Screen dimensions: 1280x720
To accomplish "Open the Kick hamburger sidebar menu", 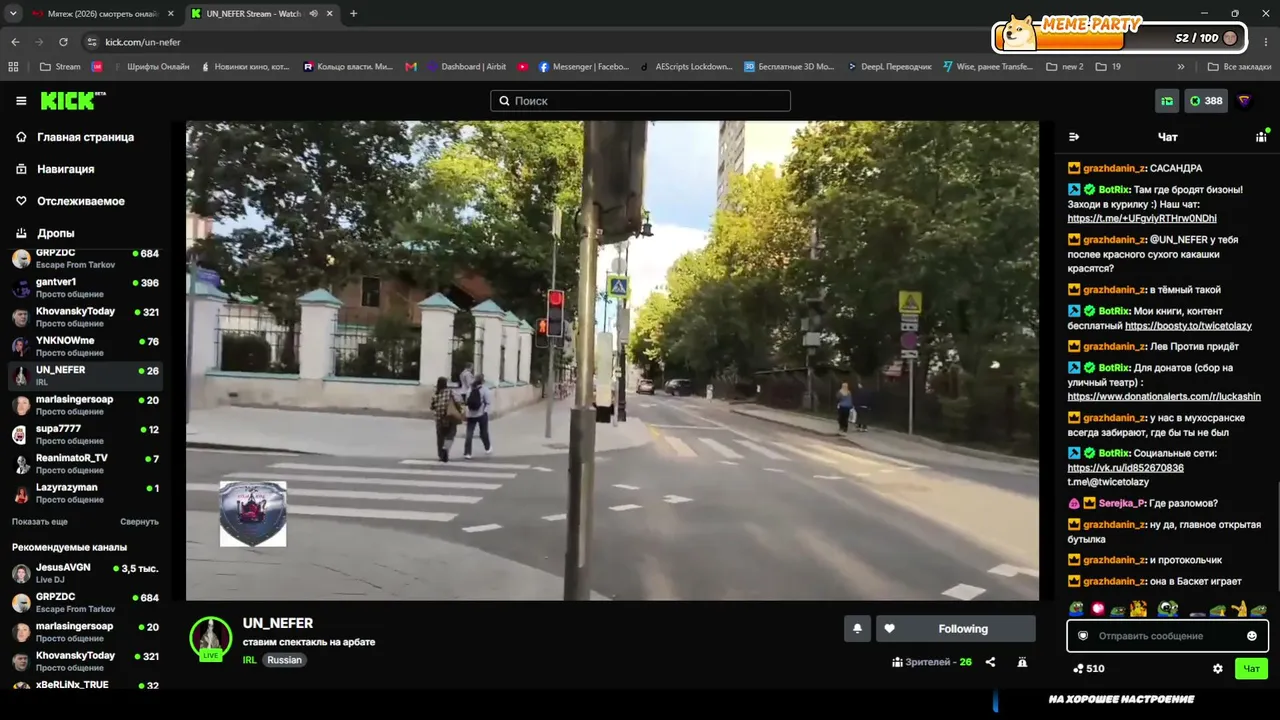I will pyautogui.click(x=21, y=101).
